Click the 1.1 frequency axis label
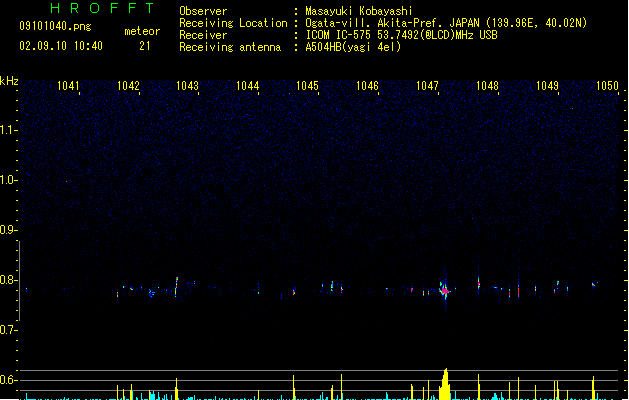Screen dimensions: 629x400 pyautogui.click(x=7, y=130)
